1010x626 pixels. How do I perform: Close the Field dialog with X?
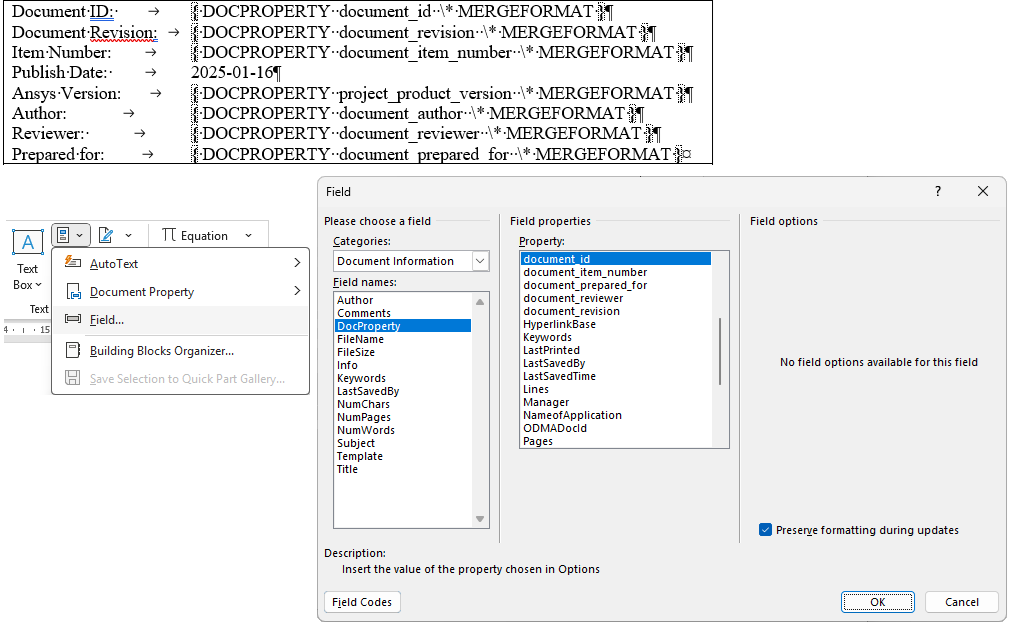[983, 191]
